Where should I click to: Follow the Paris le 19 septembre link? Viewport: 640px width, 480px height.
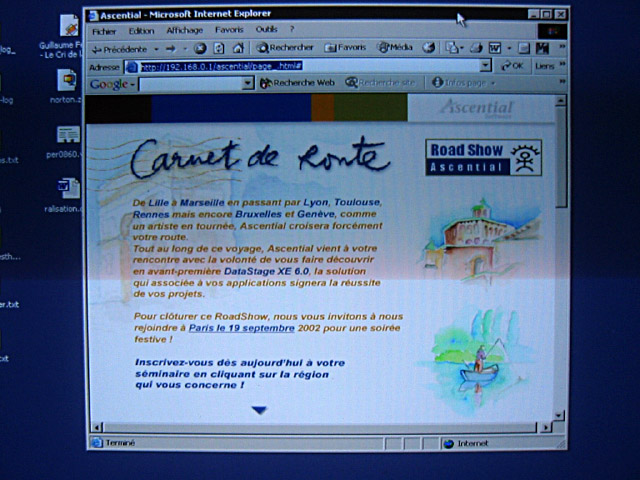pyautogui.click(x=241, y=328)
